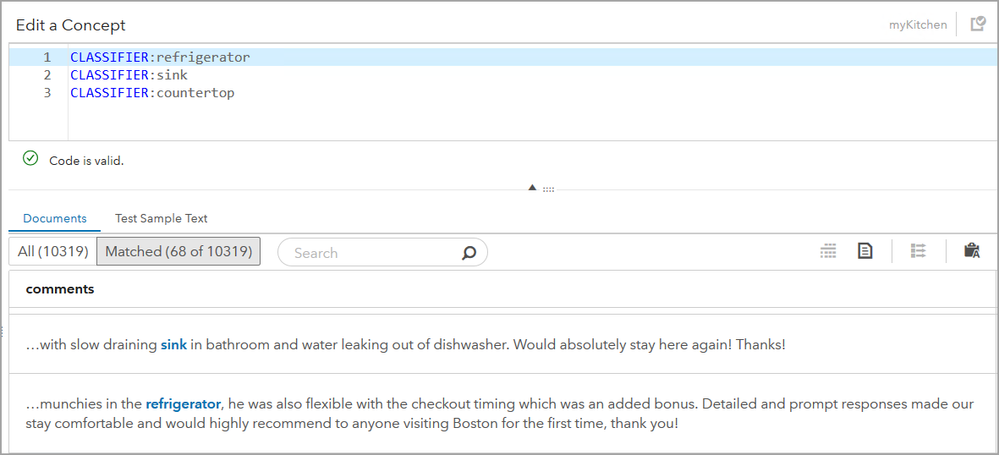Click the clipboard text icon
Screen dimensions: 999x455
[x=971, y=252]
